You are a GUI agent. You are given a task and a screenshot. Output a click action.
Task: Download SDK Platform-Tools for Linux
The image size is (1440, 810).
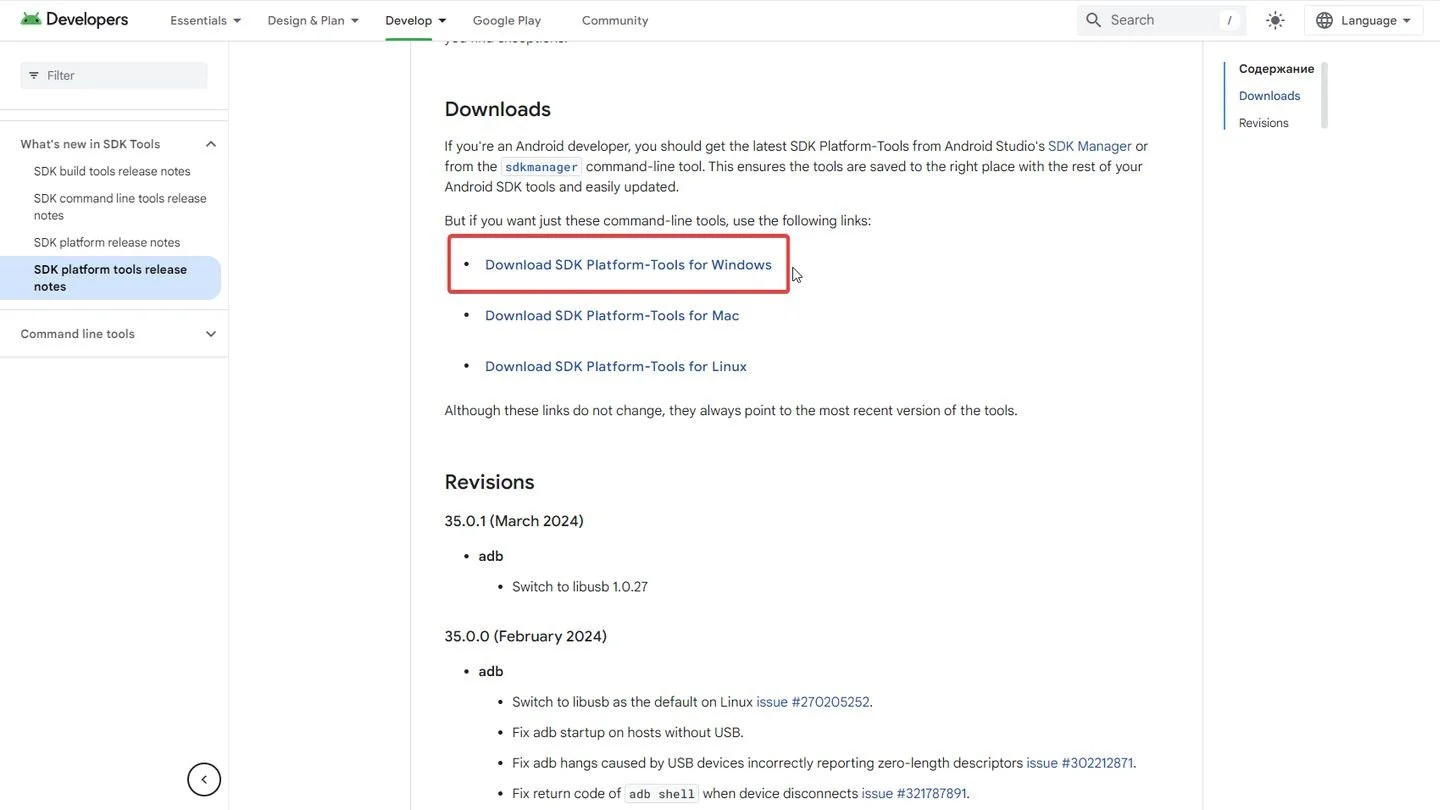(616, 367)
